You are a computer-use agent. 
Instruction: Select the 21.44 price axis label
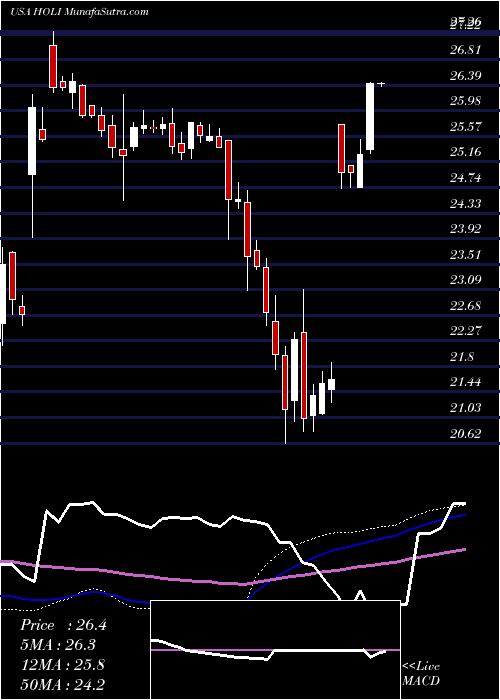pos(466,382)
